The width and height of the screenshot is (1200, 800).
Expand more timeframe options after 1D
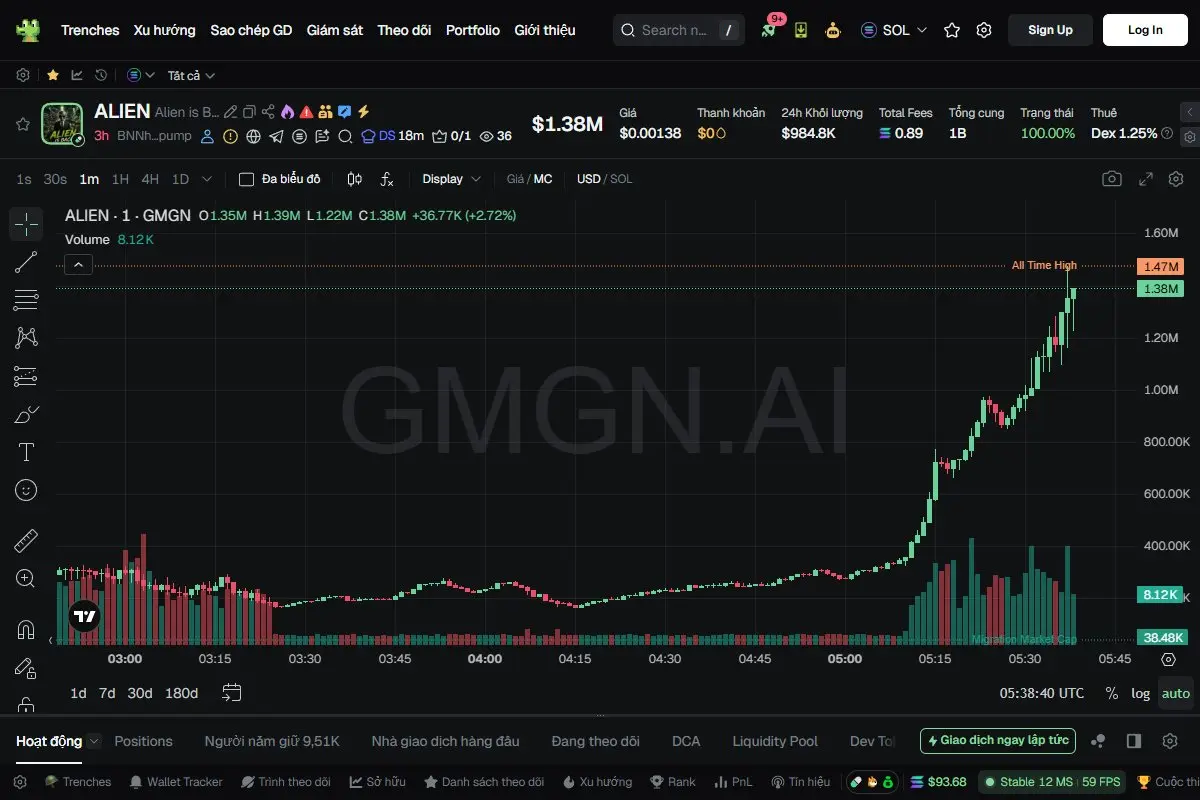pyautogui.click(x=207, y=179)
